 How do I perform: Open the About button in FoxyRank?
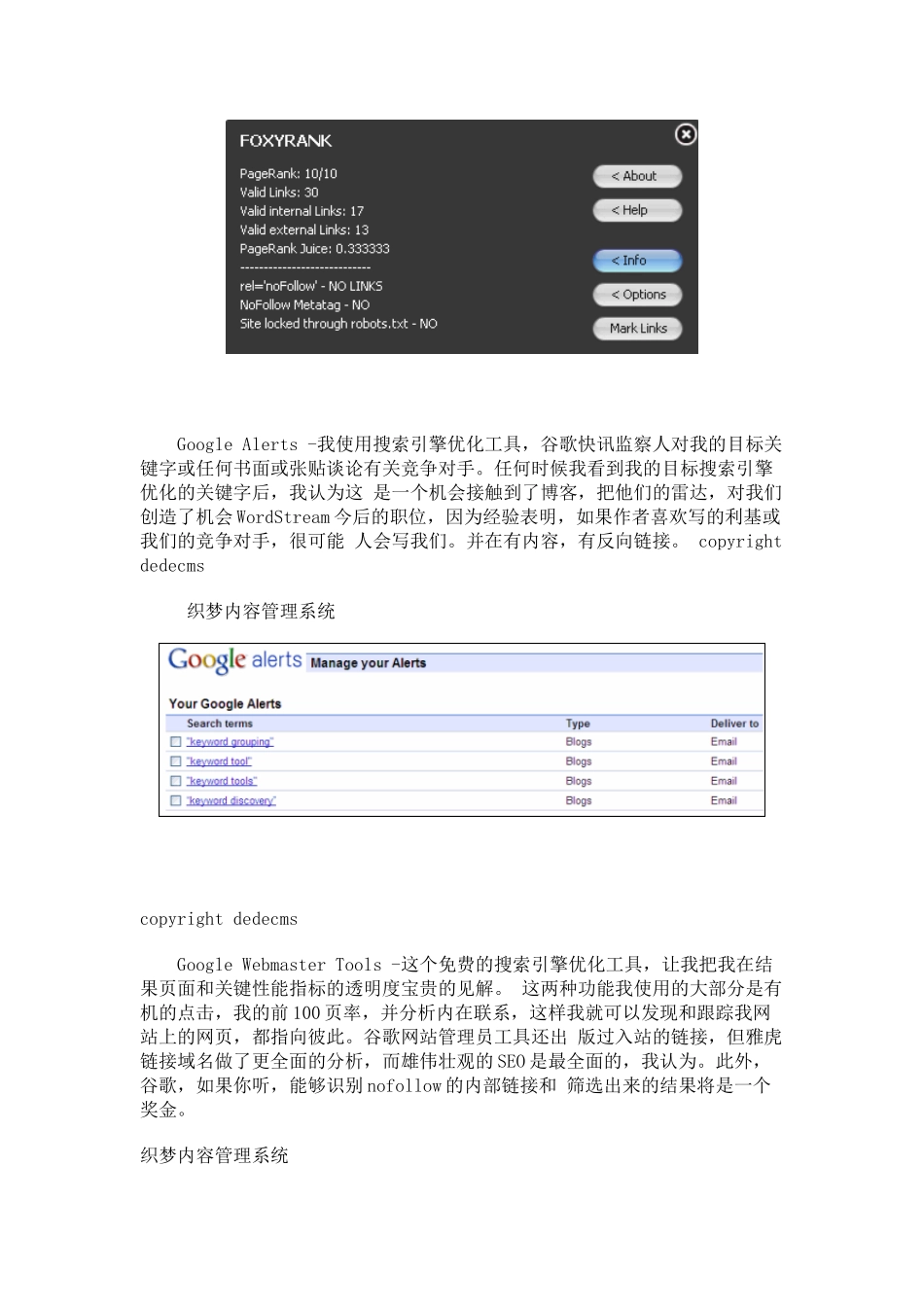(x=638, y=176)
